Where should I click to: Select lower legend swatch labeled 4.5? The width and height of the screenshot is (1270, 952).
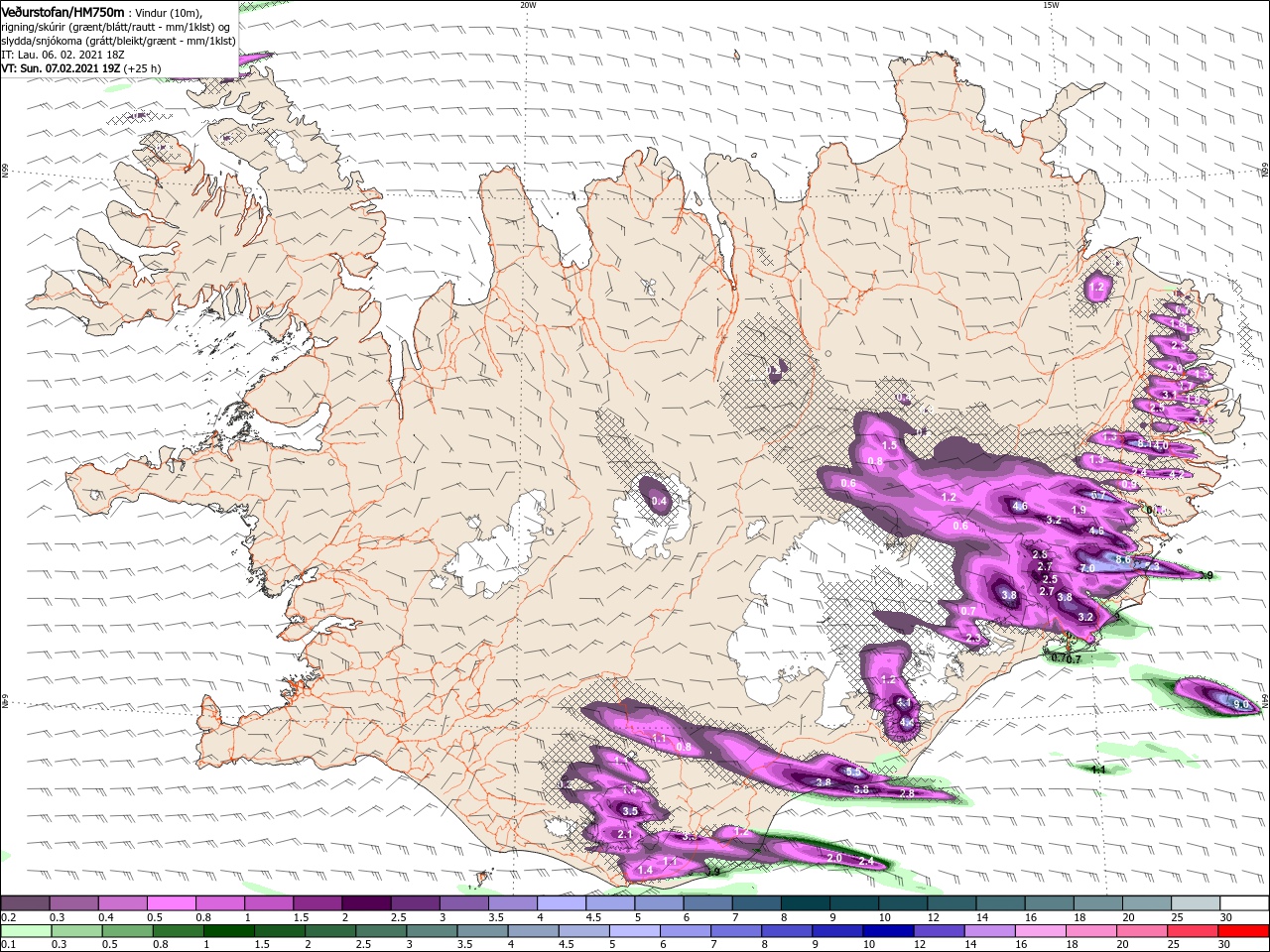pyautogui.click(x=582, y=931)
